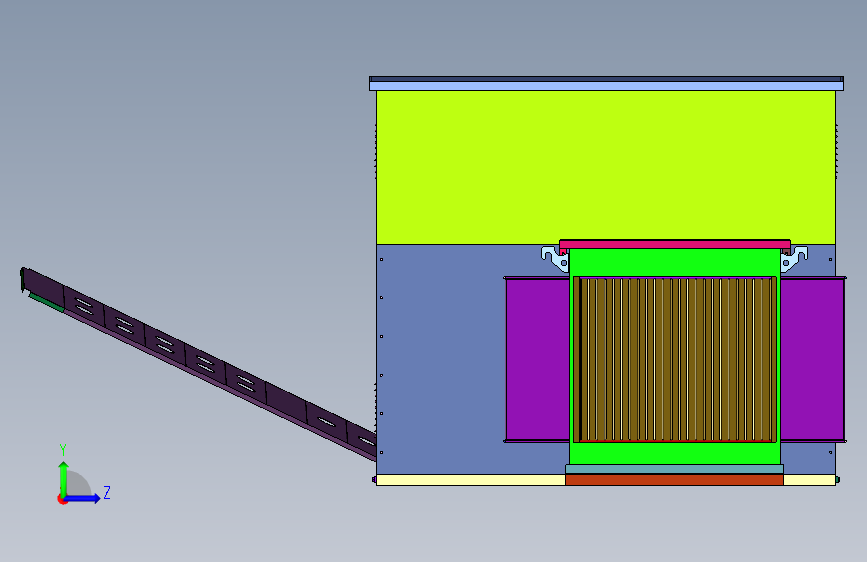Click the left lifting bracket beside the pink bar

click(555, 259)
